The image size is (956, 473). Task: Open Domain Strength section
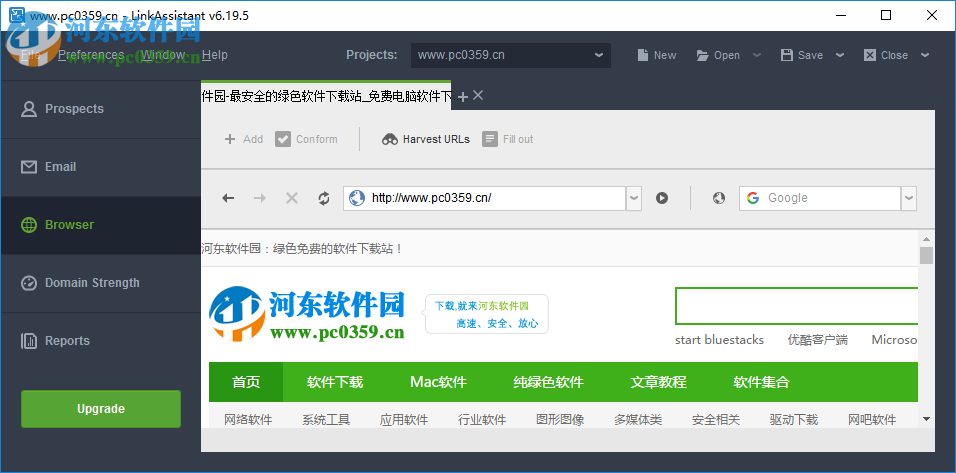(101, 283)
